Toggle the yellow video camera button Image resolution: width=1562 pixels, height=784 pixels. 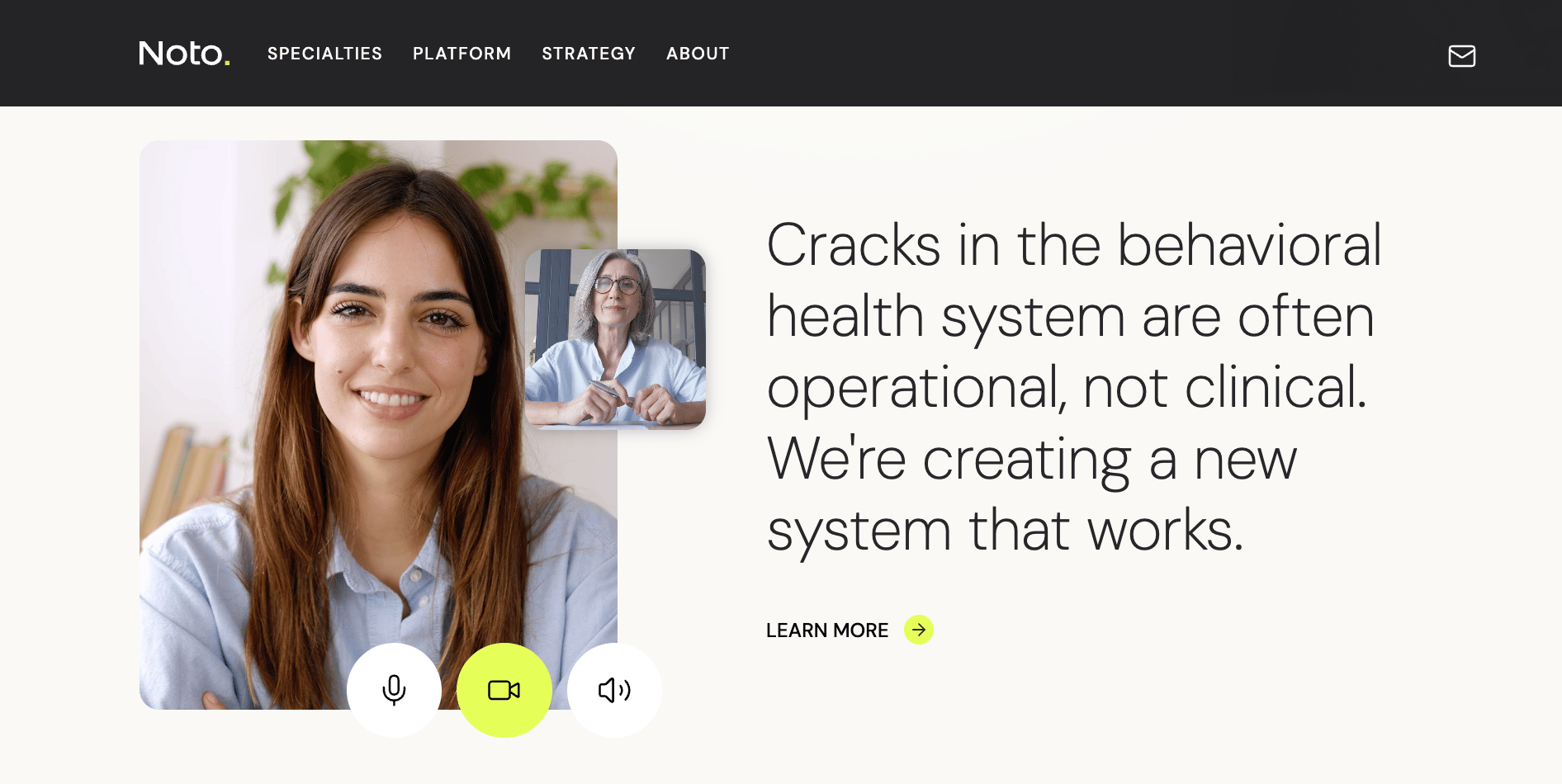[x=504, y=690]
